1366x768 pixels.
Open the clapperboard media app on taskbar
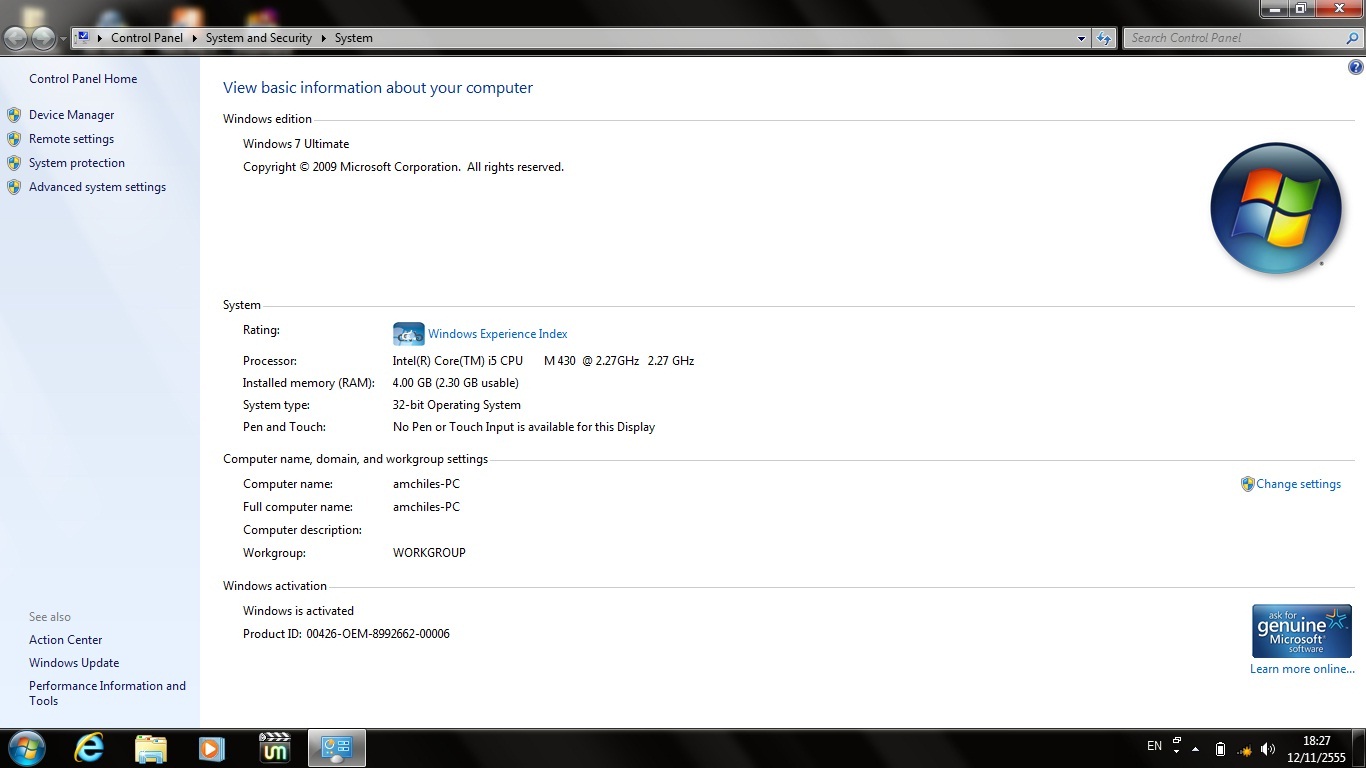point(274,748)
